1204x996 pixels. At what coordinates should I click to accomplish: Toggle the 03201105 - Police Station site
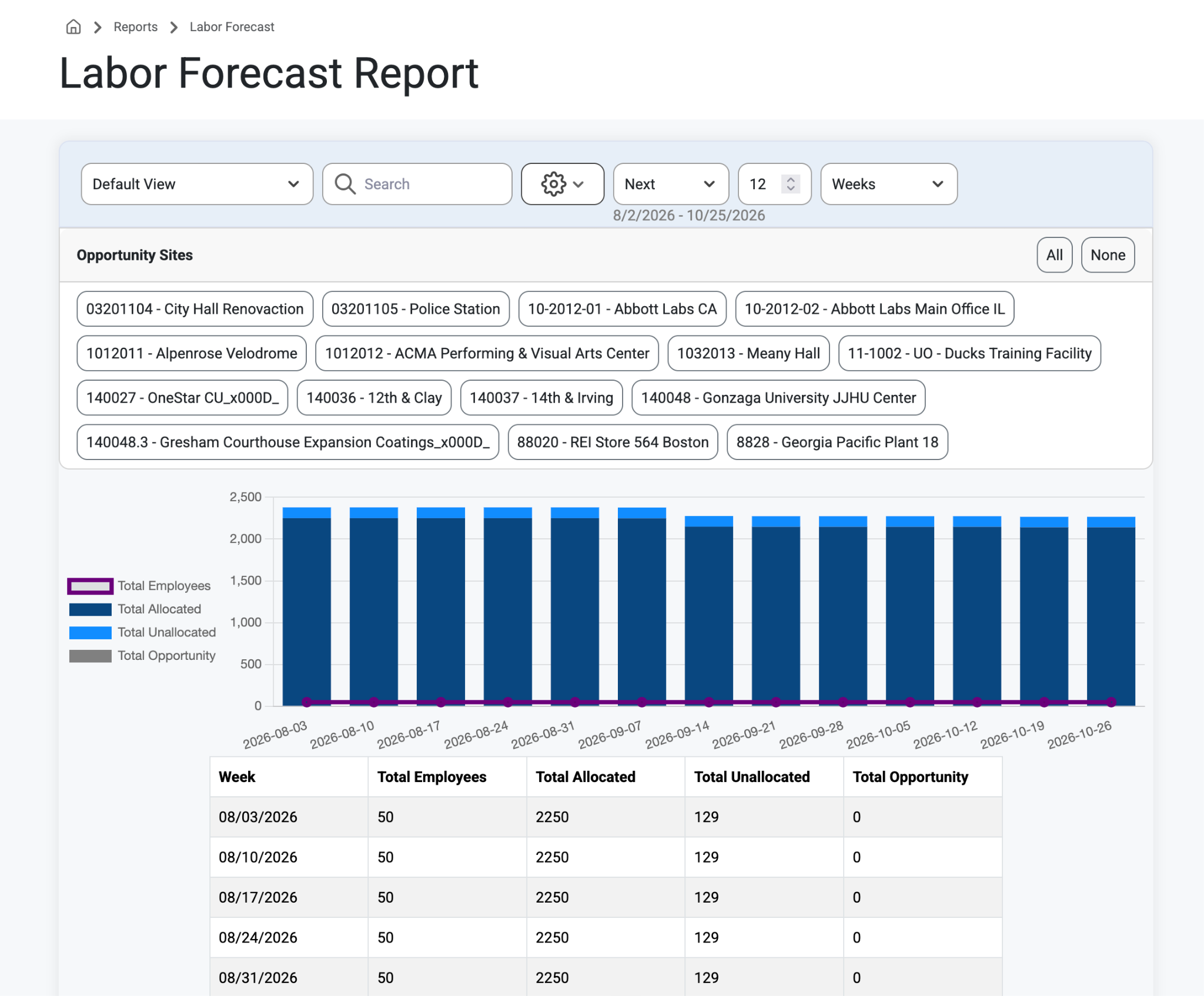click(x=416, y=309)
